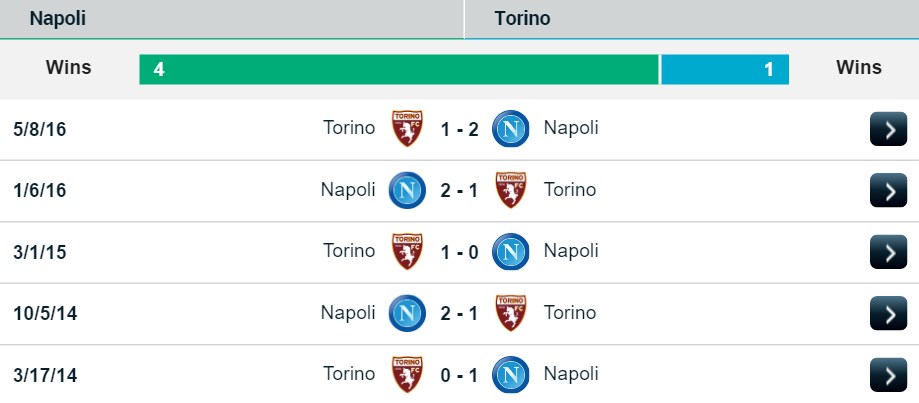The image size is (919, 403).
Task: Click the 10/5/14 date label
Action: [46, 313]
